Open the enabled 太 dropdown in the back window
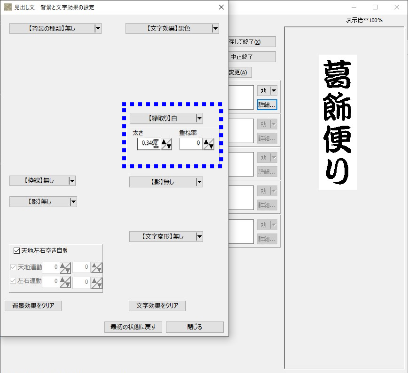The image size is (408, 373). point(267,90)
